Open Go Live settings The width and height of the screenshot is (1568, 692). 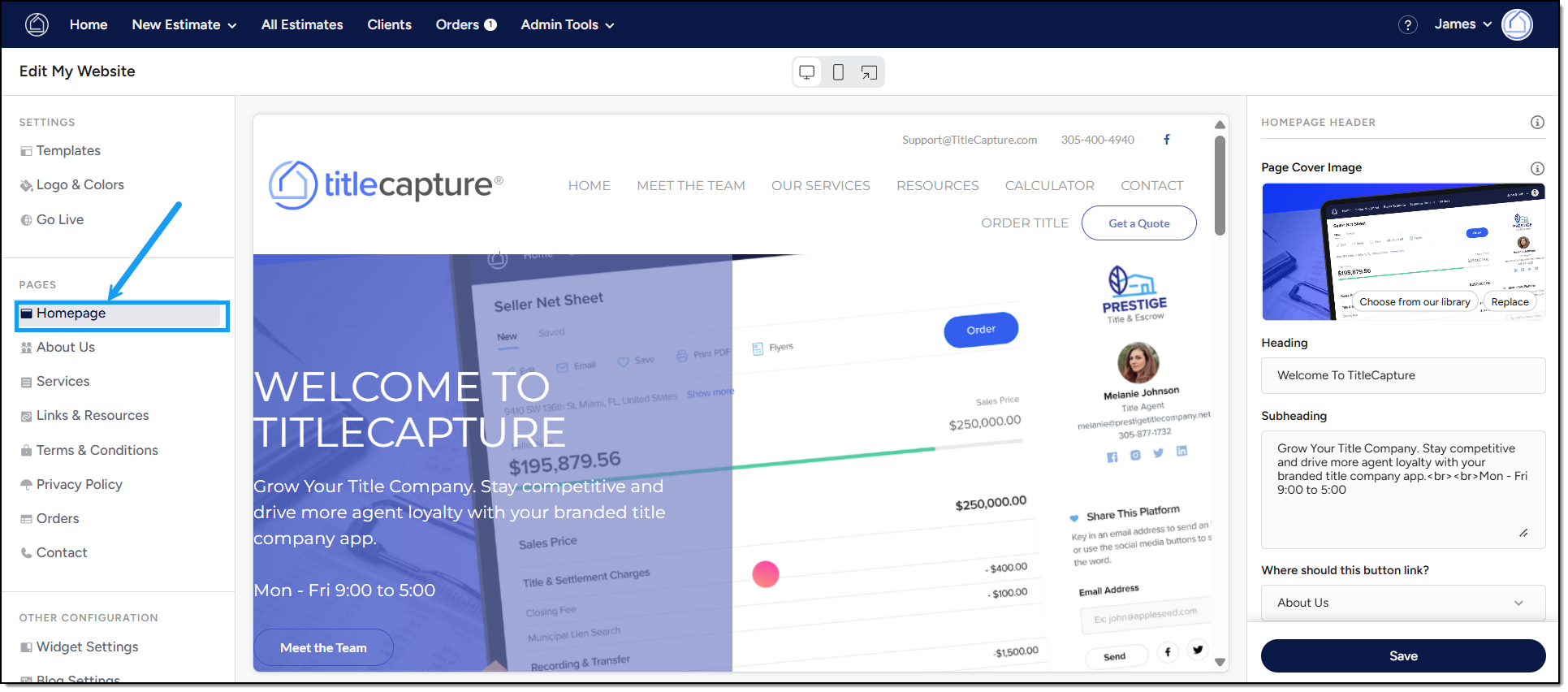point(59,220)
